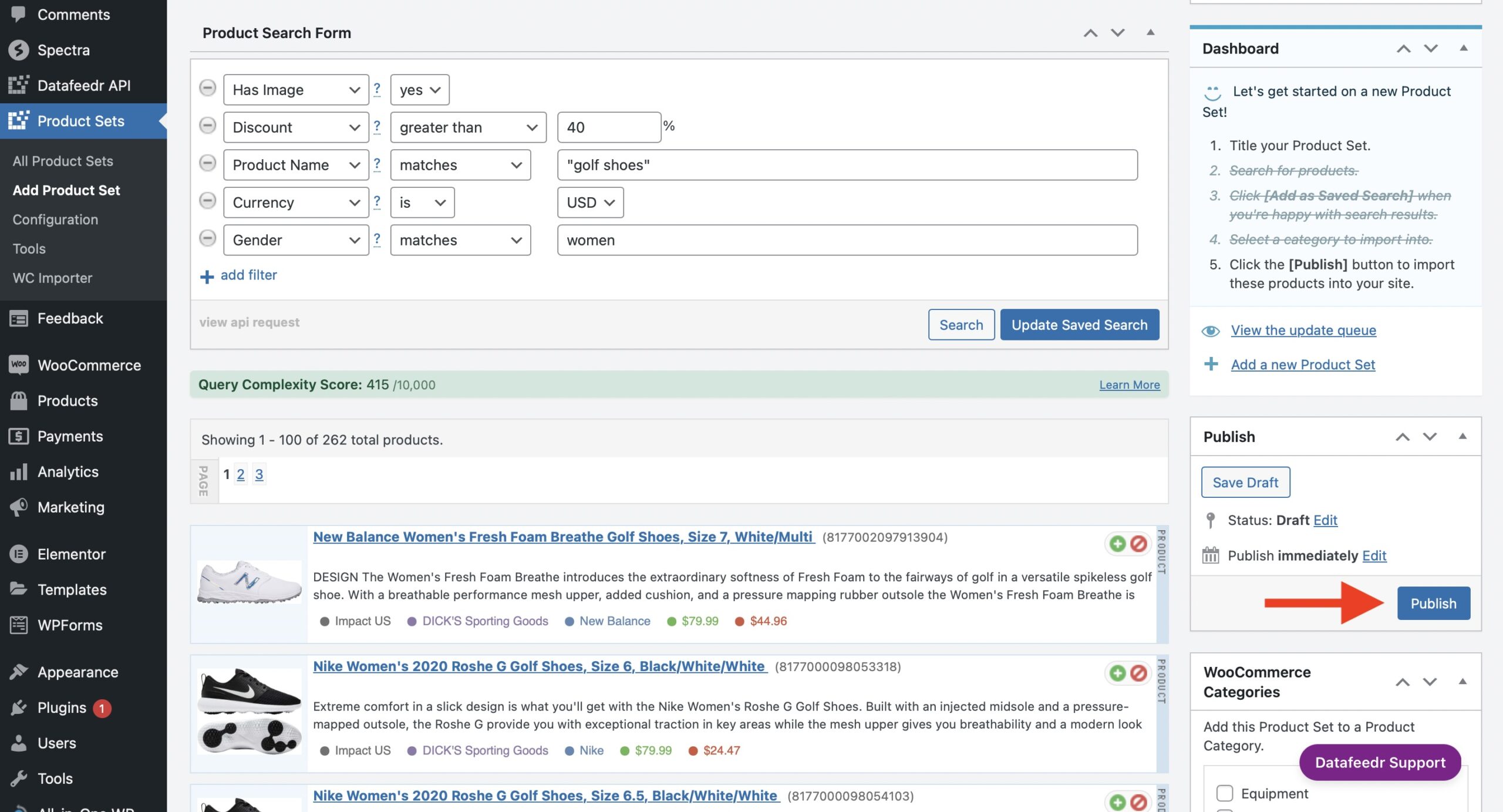Viewport: 1503px width, 812px height.
Task: Open the Currency field dropdown
Action: [x=296, y=203]
